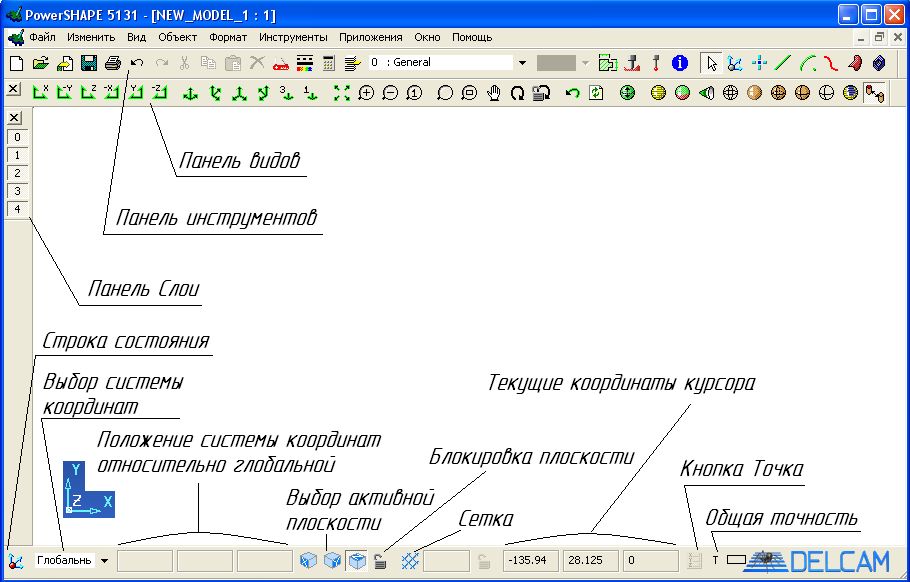Toggle the perspective view cone icon
Image resolution: width=910 pixels, height=582 pixels.
coord(706,93)
